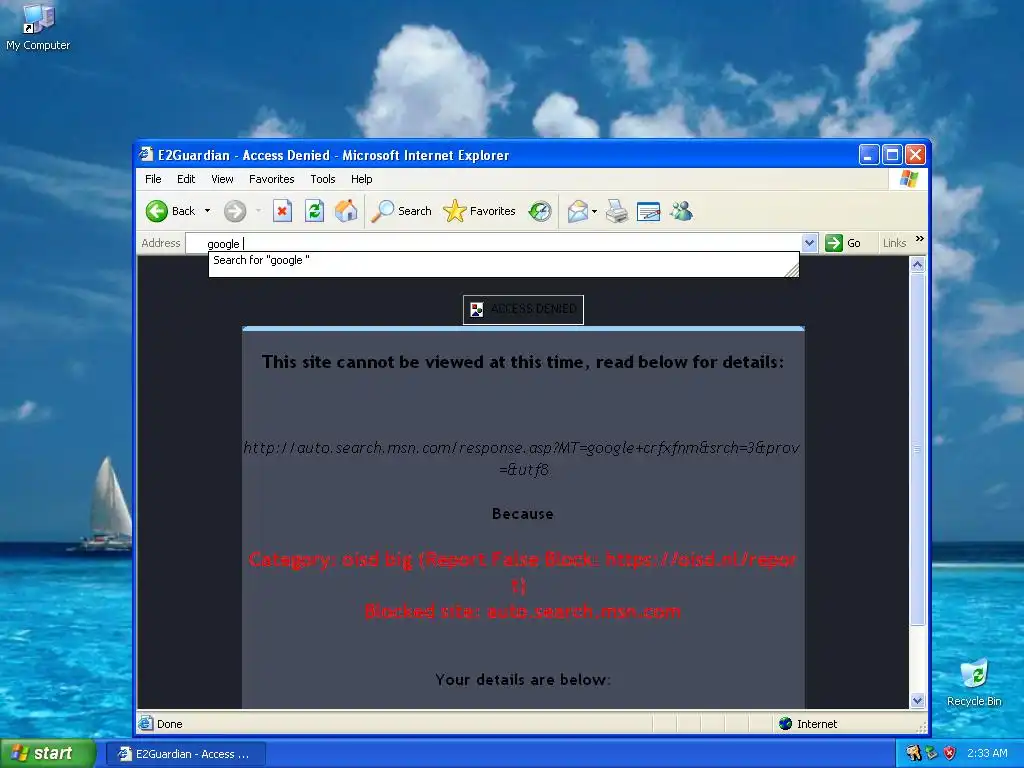Viewport: 1024px width, 768px height.
Task: Click in the Address bar text field
Action: 496,243
